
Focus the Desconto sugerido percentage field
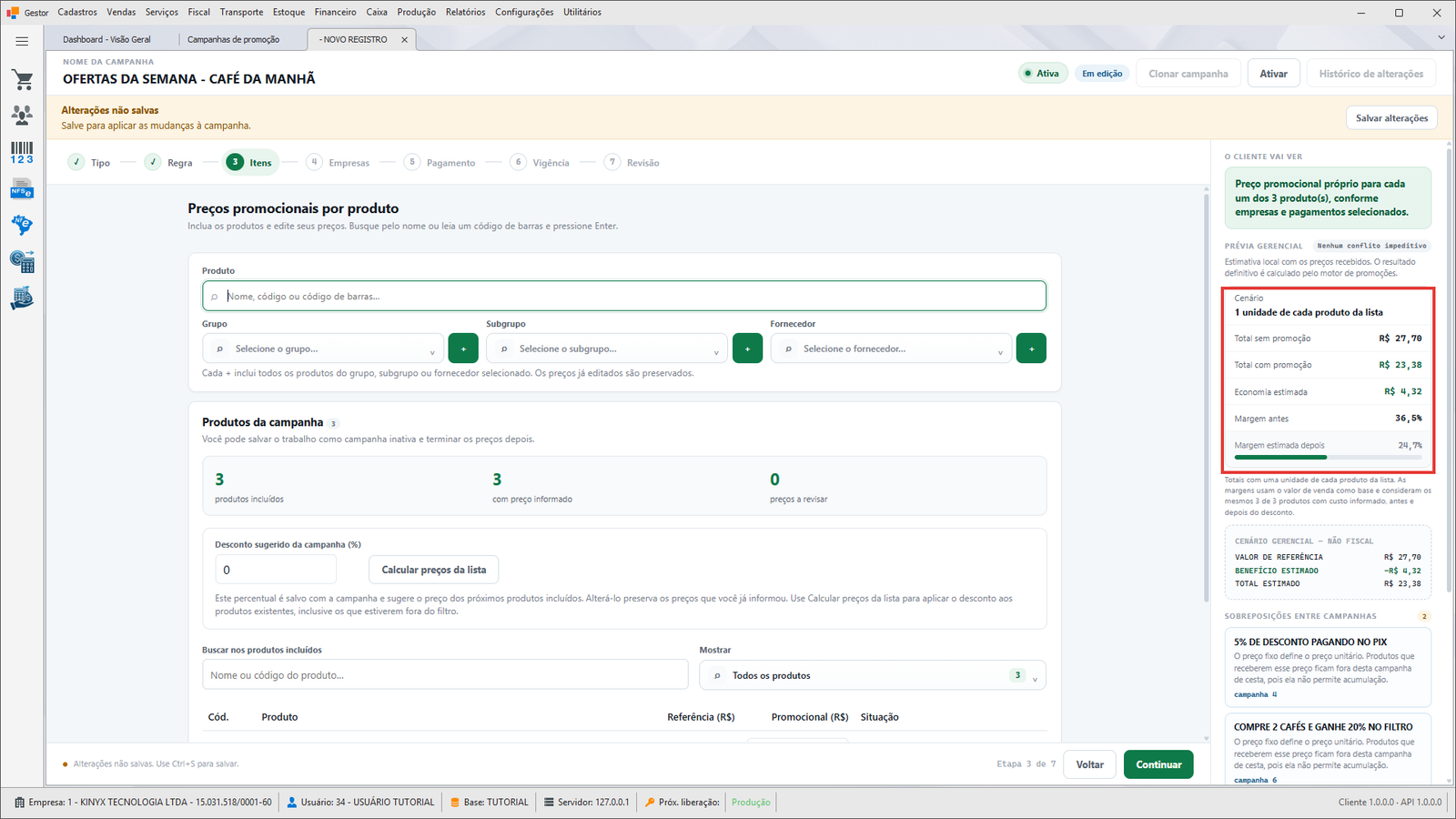(x=276, y=570)
